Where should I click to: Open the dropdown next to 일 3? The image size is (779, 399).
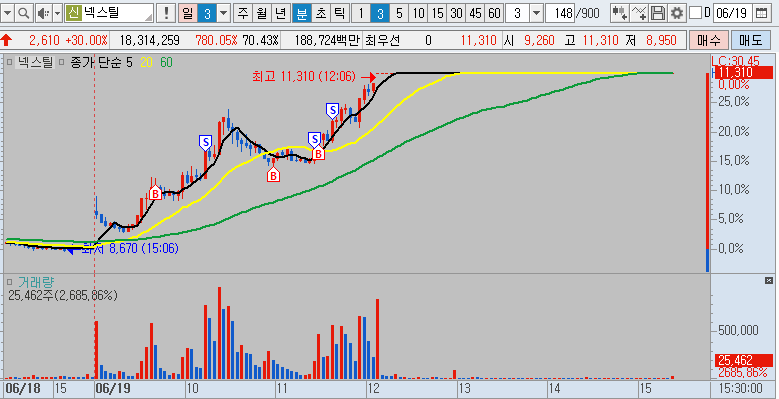(224, 13)
